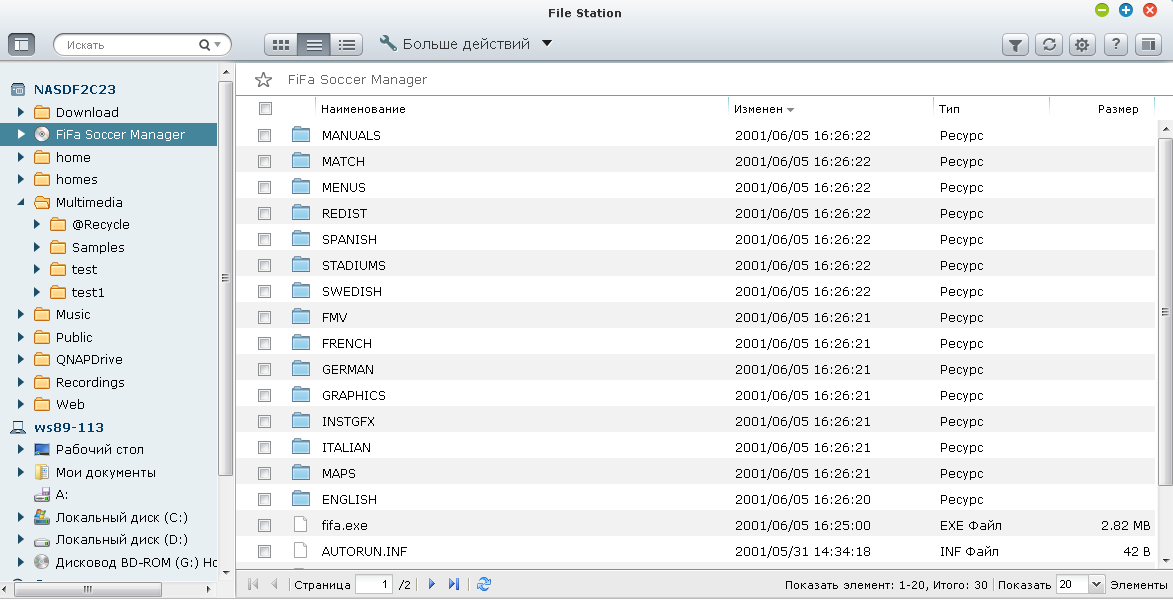Select the NASDF2C23 server icon
Image resolution: width=1173 pixels, height=600 pixels.
tap(18, 90)
